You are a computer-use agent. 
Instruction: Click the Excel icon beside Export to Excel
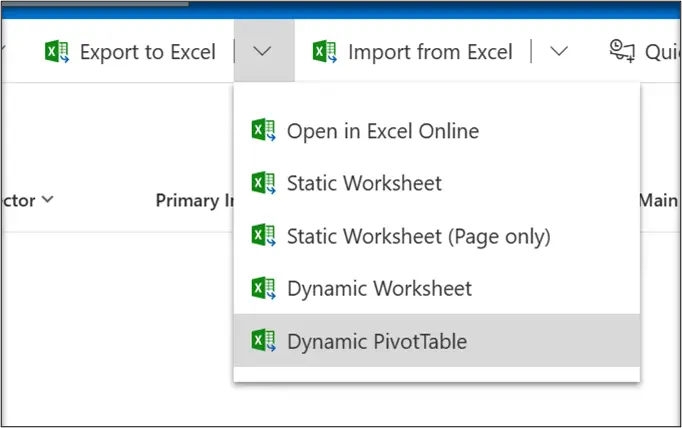pos(57,52)
